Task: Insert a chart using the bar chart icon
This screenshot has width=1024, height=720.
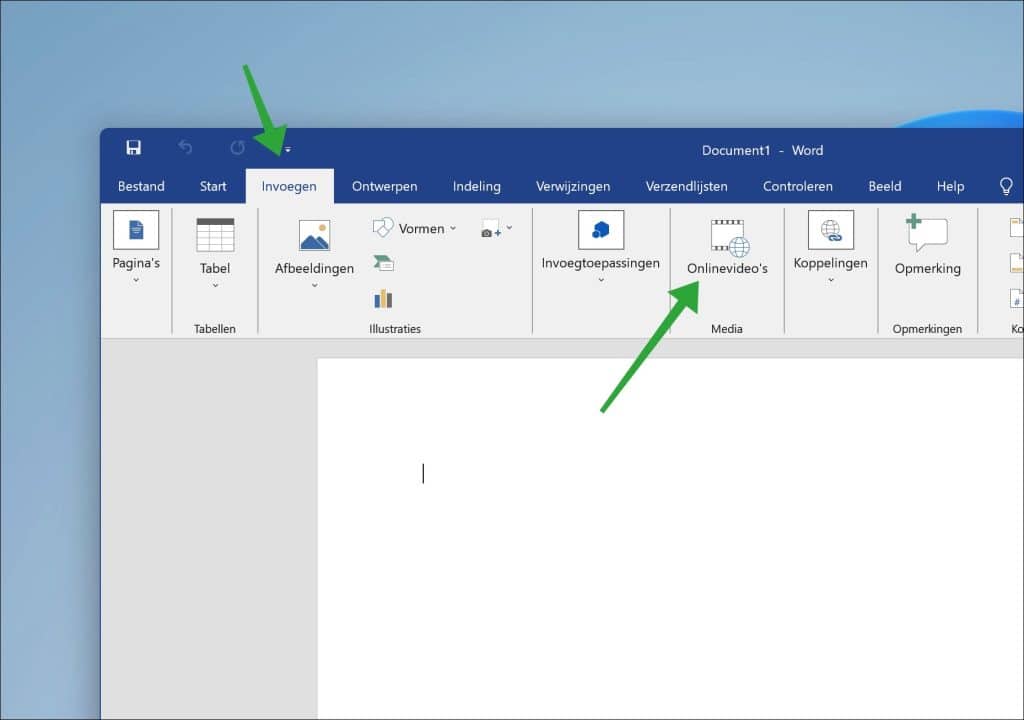Action: (383, 298)
